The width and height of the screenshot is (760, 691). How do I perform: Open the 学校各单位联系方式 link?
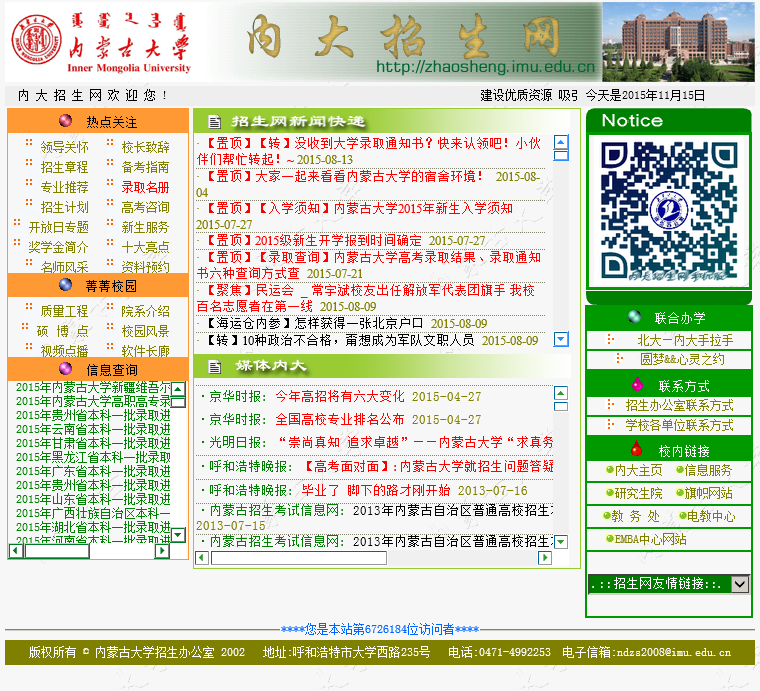coord(679,425)
